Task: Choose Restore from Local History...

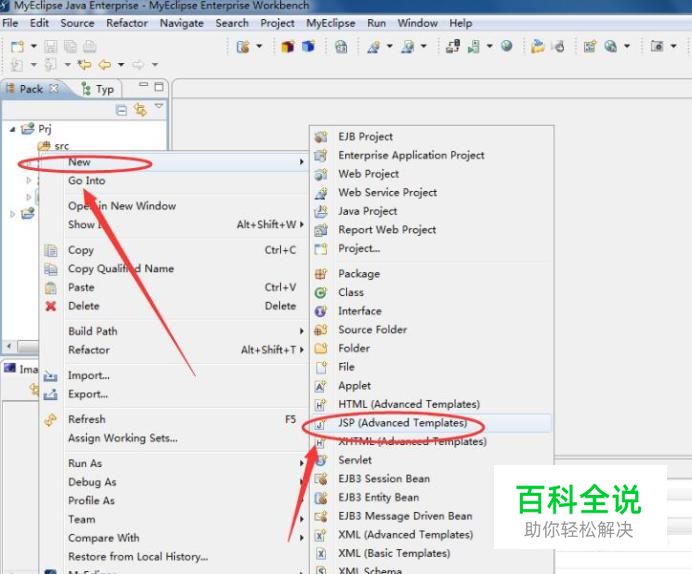Action: tap(174, 556)
